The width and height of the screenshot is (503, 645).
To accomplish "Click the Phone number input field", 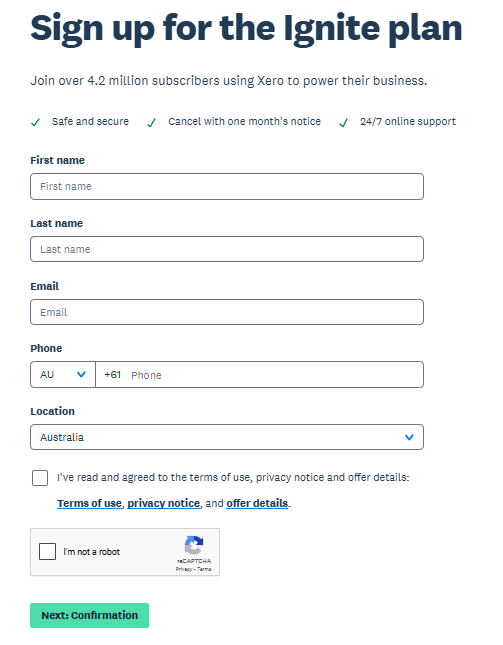I will click(260, 374).
